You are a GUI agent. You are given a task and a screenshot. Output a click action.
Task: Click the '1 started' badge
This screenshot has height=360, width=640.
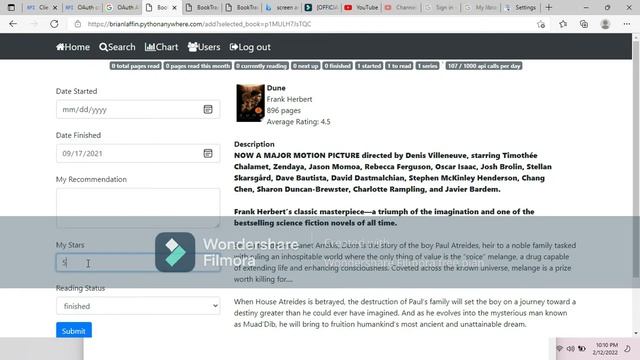point(369,66)
